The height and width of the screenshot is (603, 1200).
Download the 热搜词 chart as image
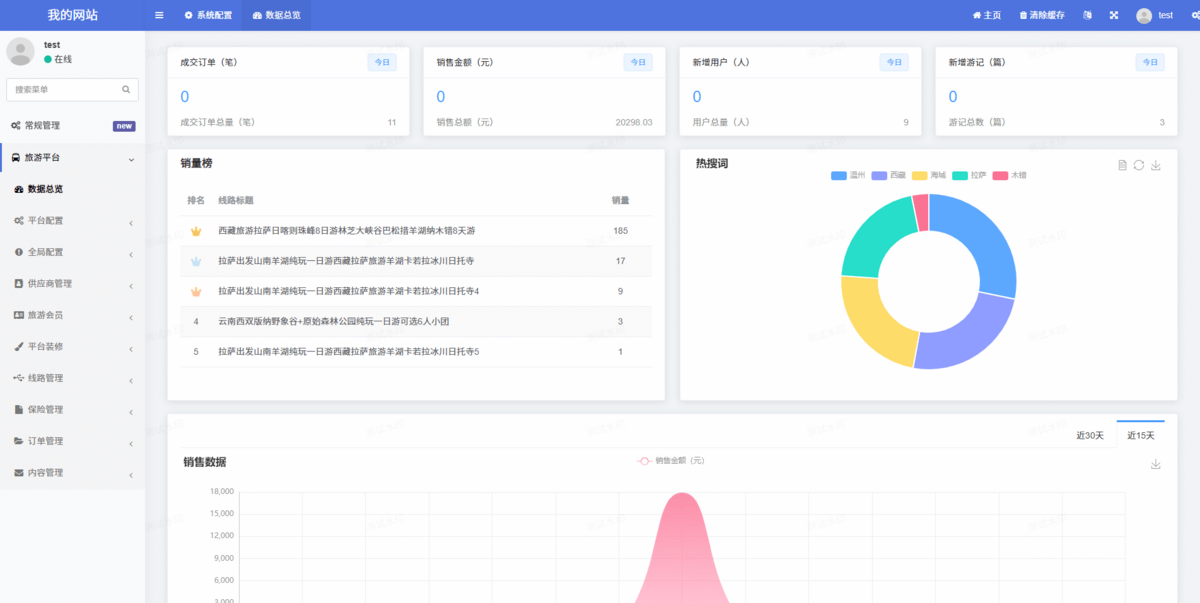pyautogui.click(x=1156, y=165)
